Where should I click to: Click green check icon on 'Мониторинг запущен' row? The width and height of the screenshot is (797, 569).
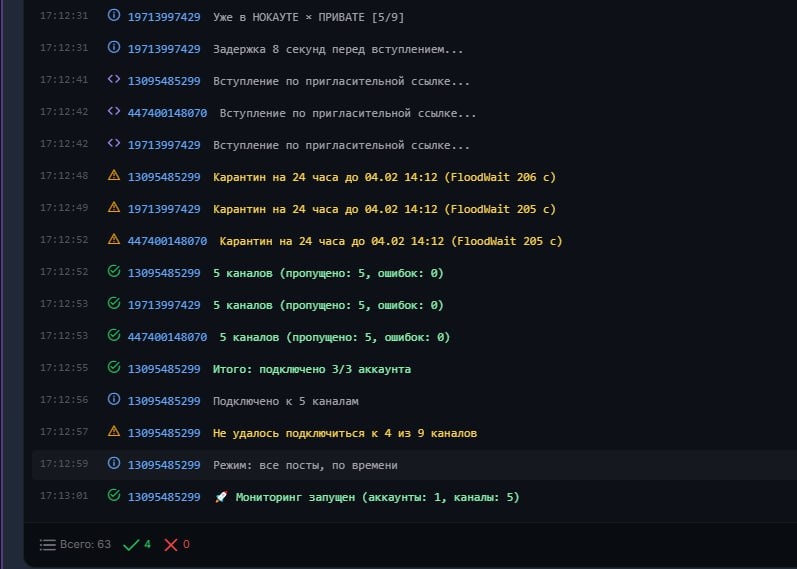[114, 495]
